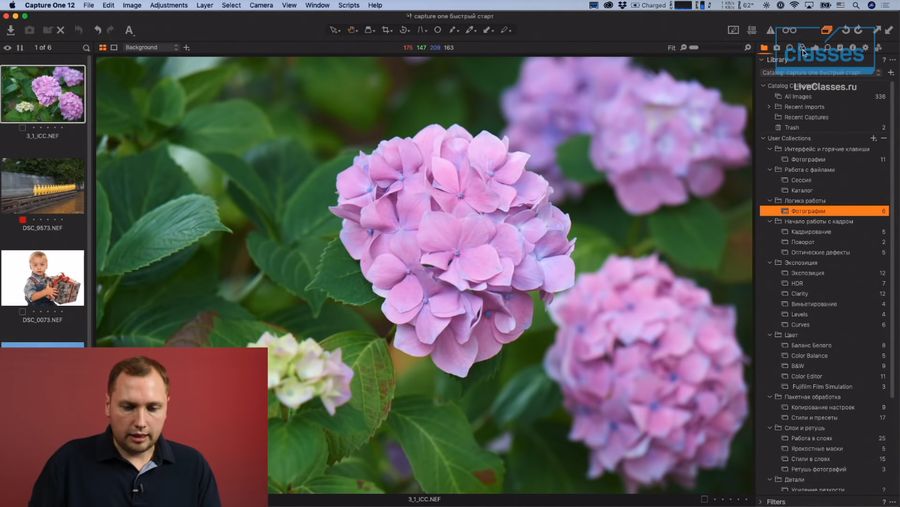The height and width of the screenshot is (507, 900).
Task: Select the child DSC_0073.NEF thumbnail
Action: click(42, 278)
